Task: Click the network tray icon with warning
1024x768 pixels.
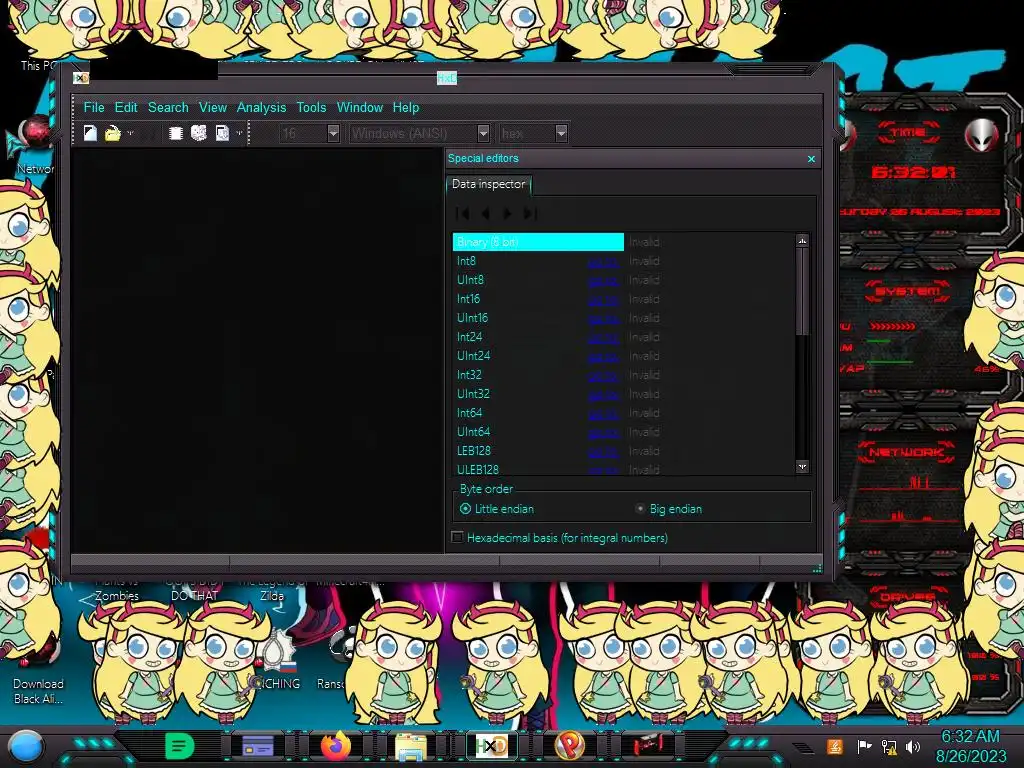Action: tap(889, 746)
